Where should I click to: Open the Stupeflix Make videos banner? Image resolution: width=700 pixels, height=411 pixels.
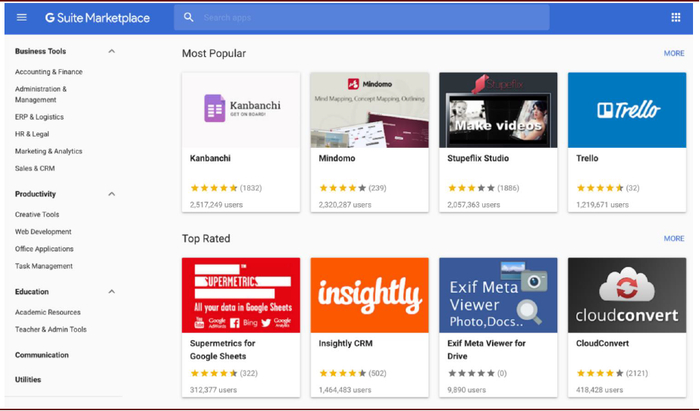coord(498,110)
